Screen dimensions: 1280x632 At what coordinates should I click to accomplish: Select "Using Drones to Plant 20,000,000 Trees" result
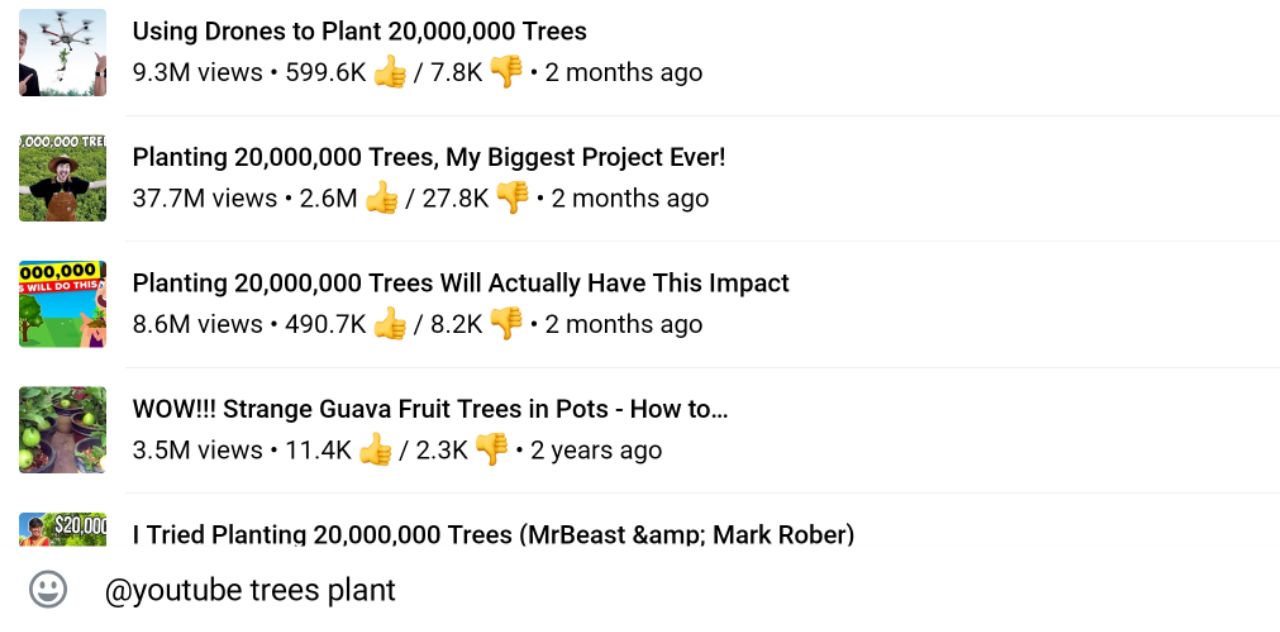(359, 31)
